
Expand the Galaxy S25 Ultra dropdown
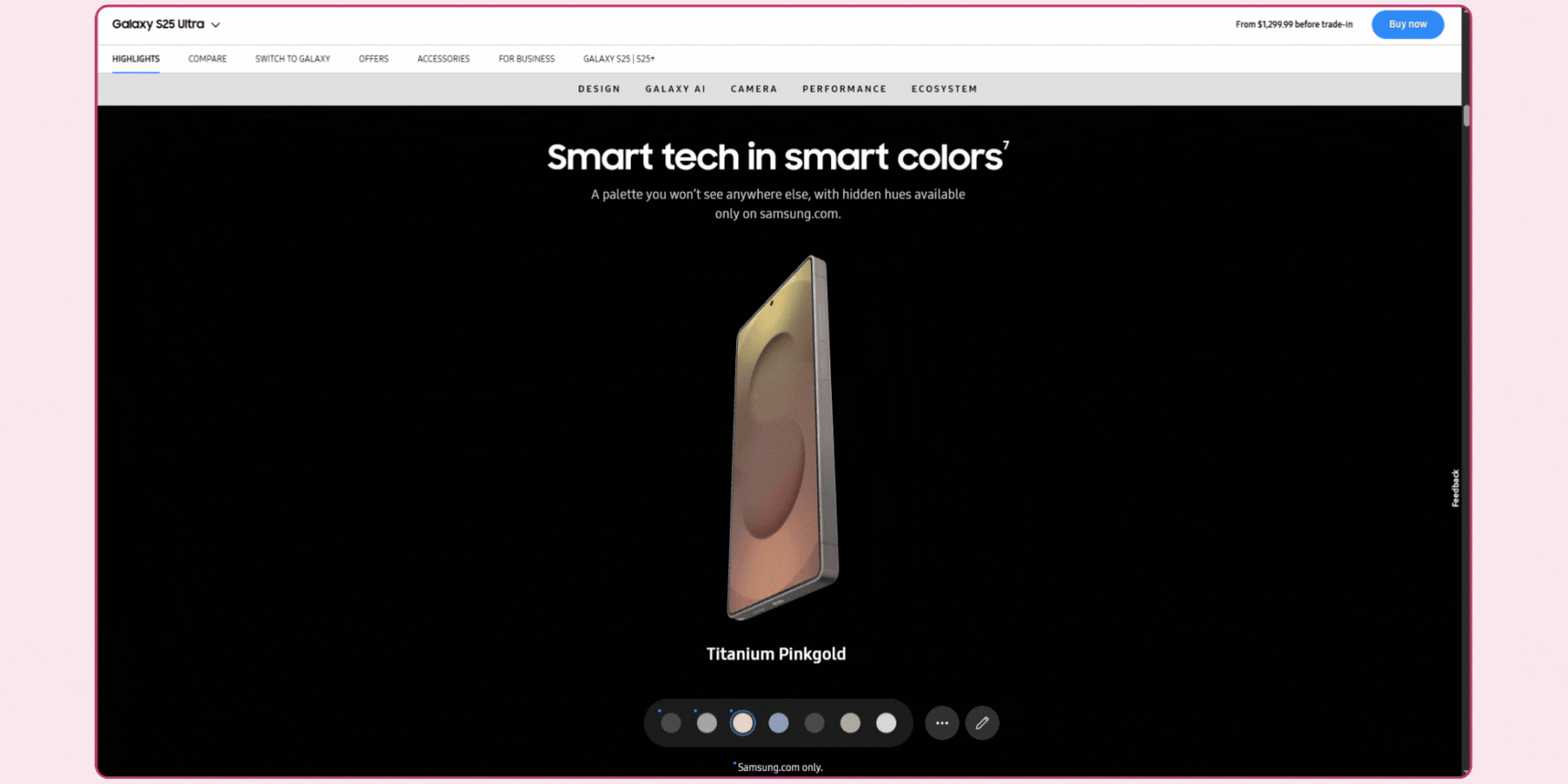click(x=166, y=24)
